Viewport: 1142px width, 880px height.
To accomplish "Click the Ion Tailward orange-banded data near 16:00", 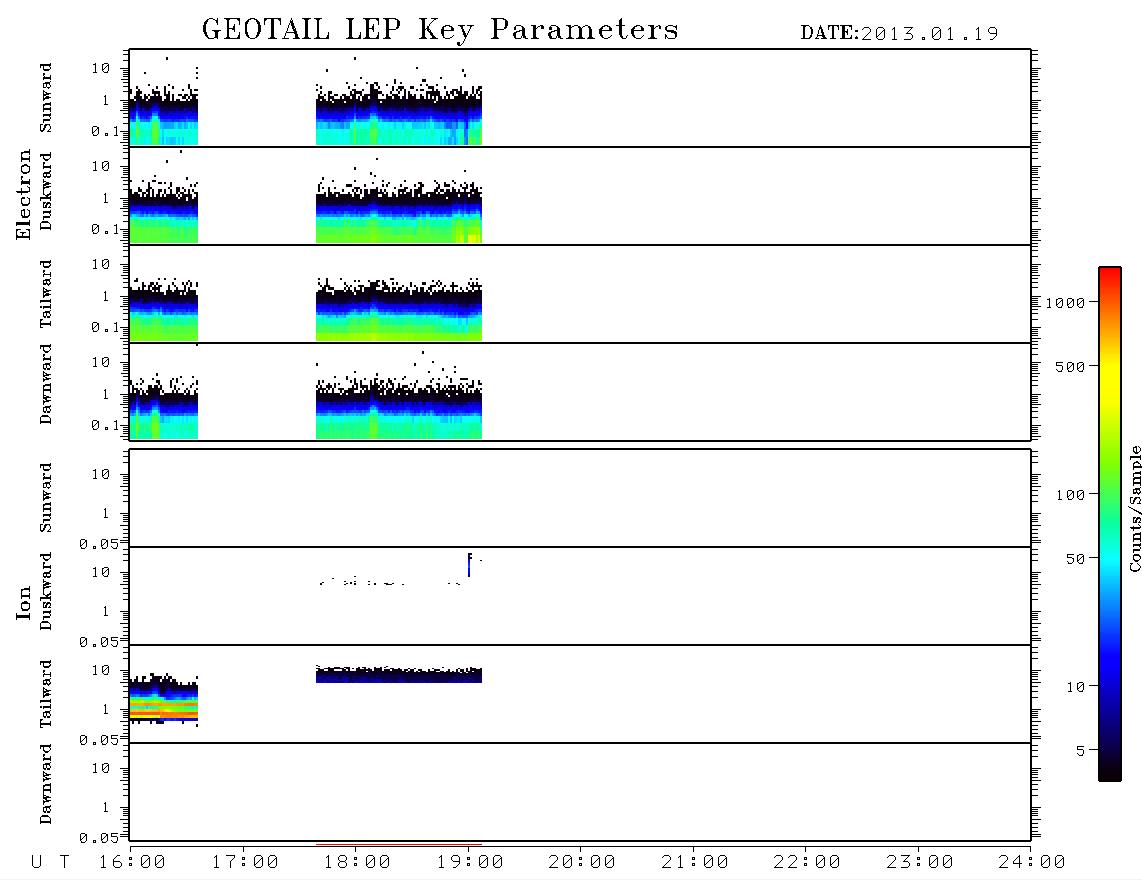I will pos(164,710).
